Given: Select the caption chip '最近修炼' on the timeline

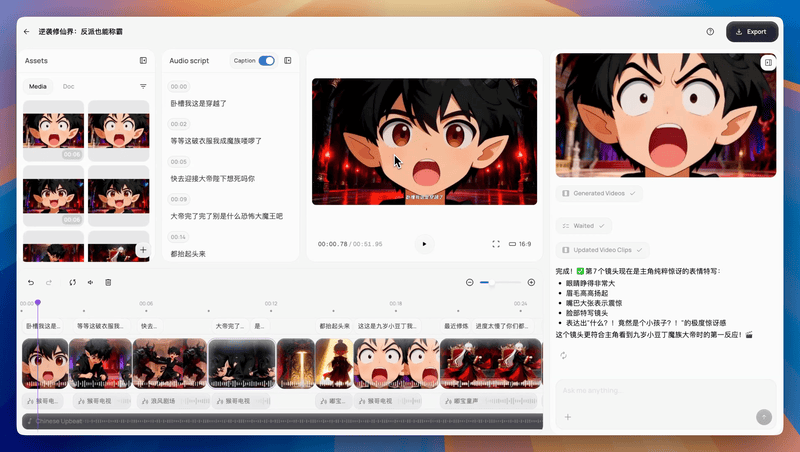Looking at the screenshot, I should click(x=456, y=326).
